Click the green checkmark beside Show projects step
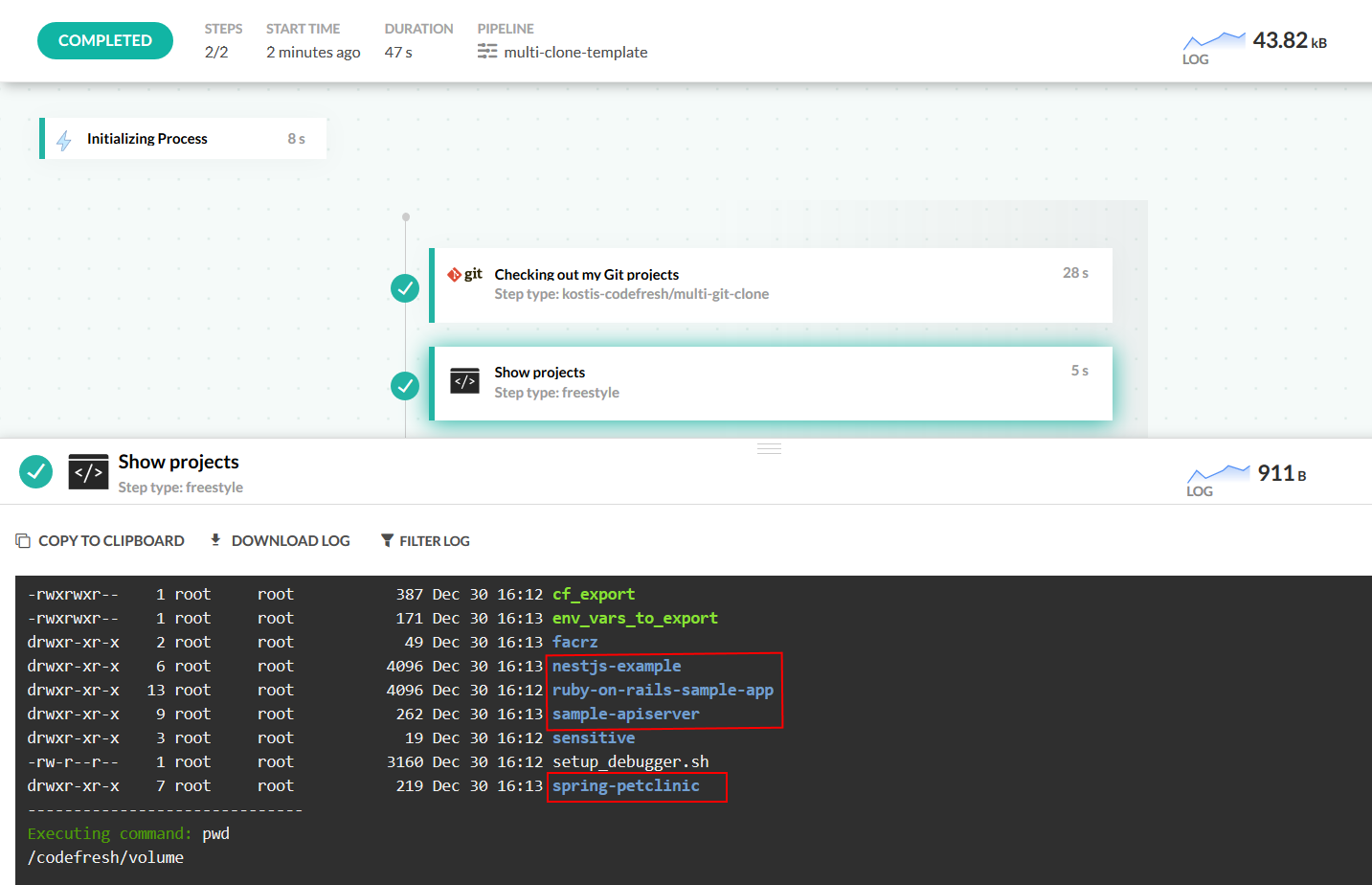This screenshot has height=885, width=1372. (405, 386)
